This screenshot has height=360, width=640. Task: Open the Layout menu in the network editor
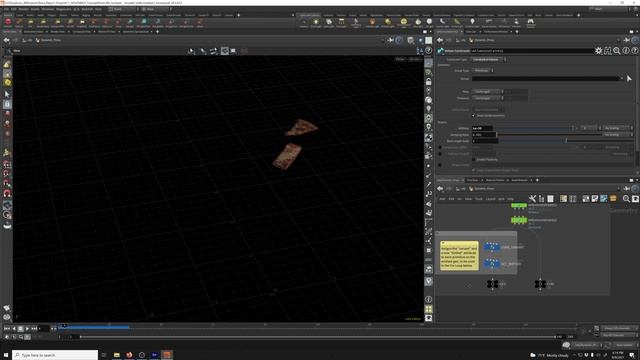491,199
